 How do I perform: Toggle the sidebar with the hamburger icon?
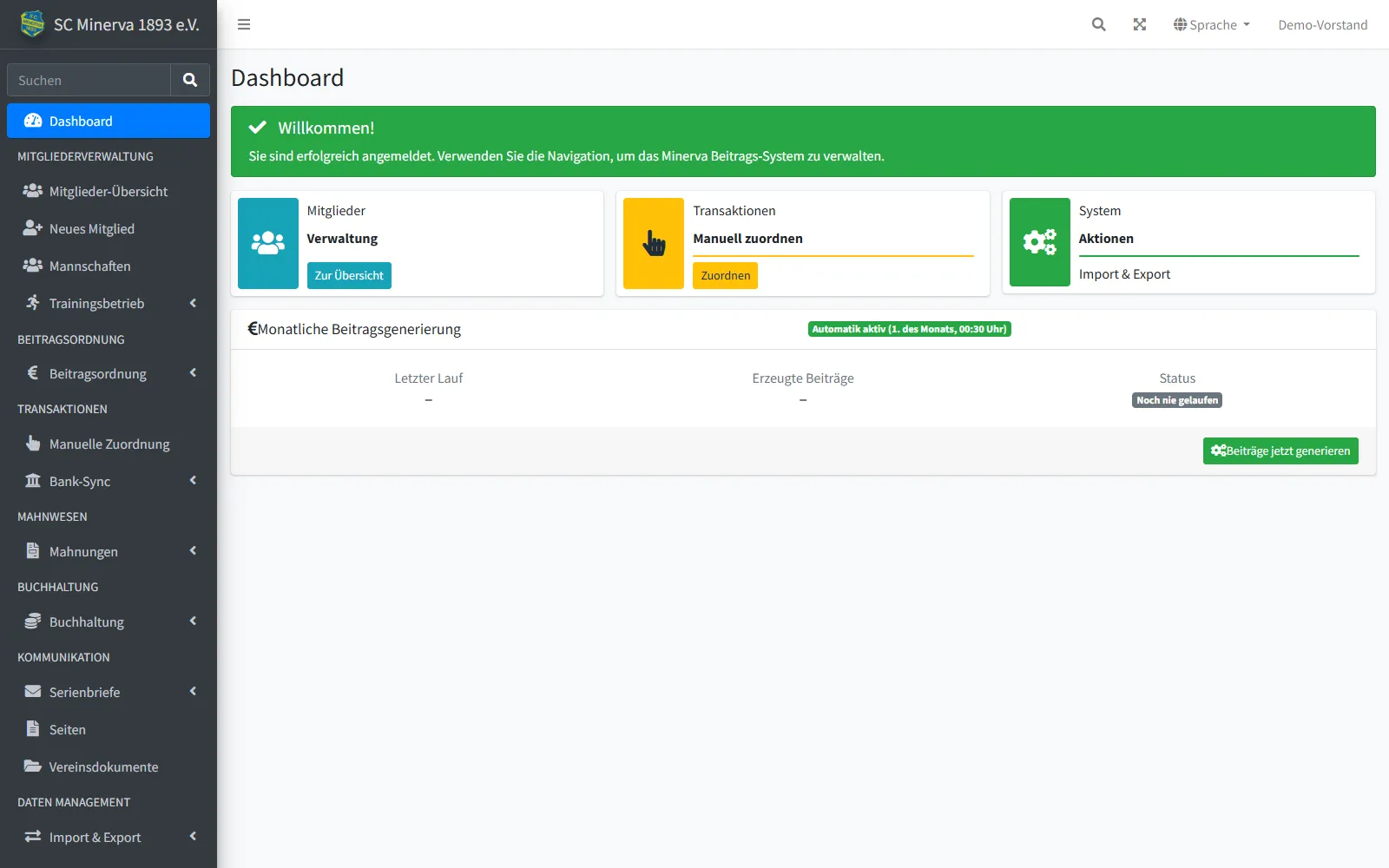click(244, 24)
